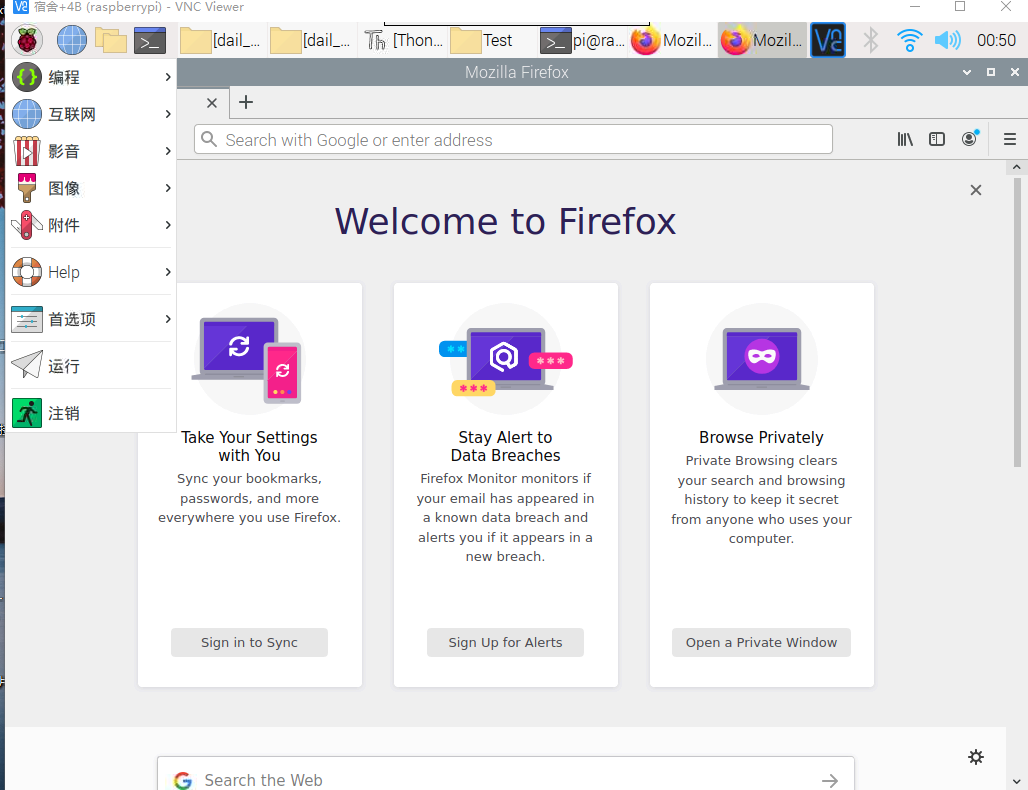Image resolution: width=1028 pixels, height=790 pixels.
Task: Show the clock reading 00:50
Action: [996, 40]
